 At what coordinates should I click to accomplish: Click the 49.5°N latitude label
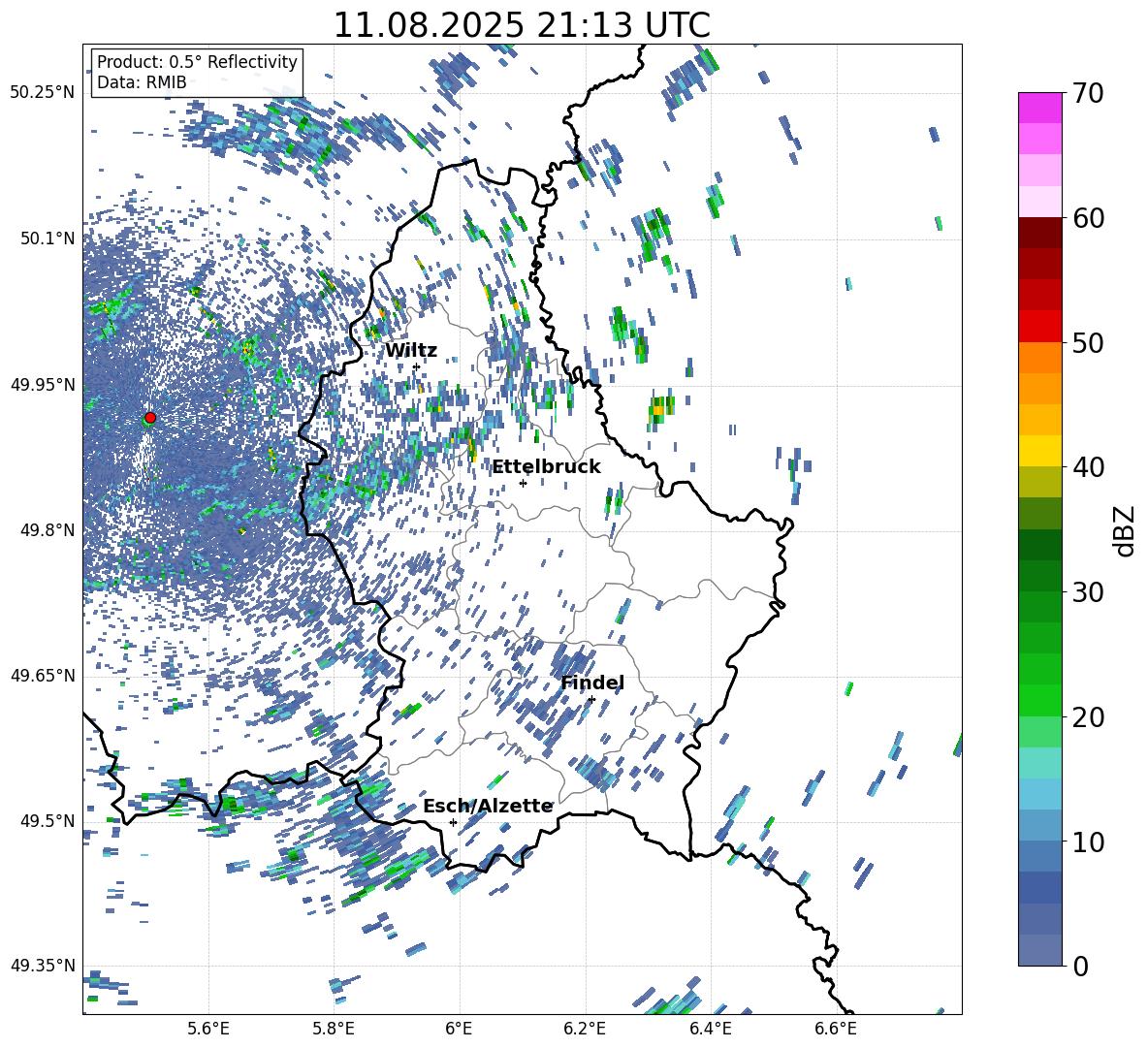tap(47, 821)
